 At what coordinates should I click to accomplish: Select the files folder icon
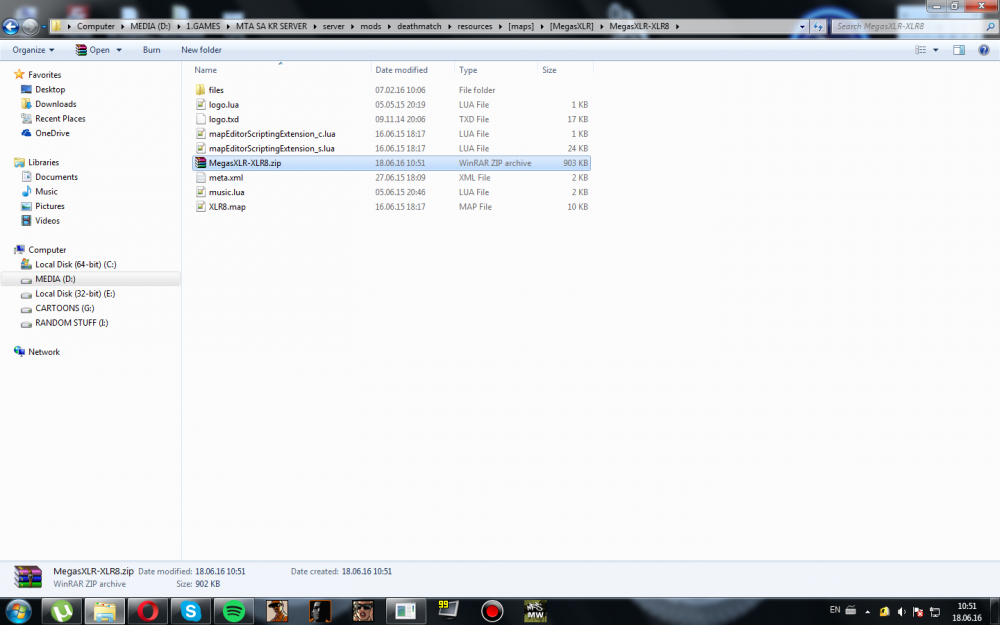coord(200,90)
